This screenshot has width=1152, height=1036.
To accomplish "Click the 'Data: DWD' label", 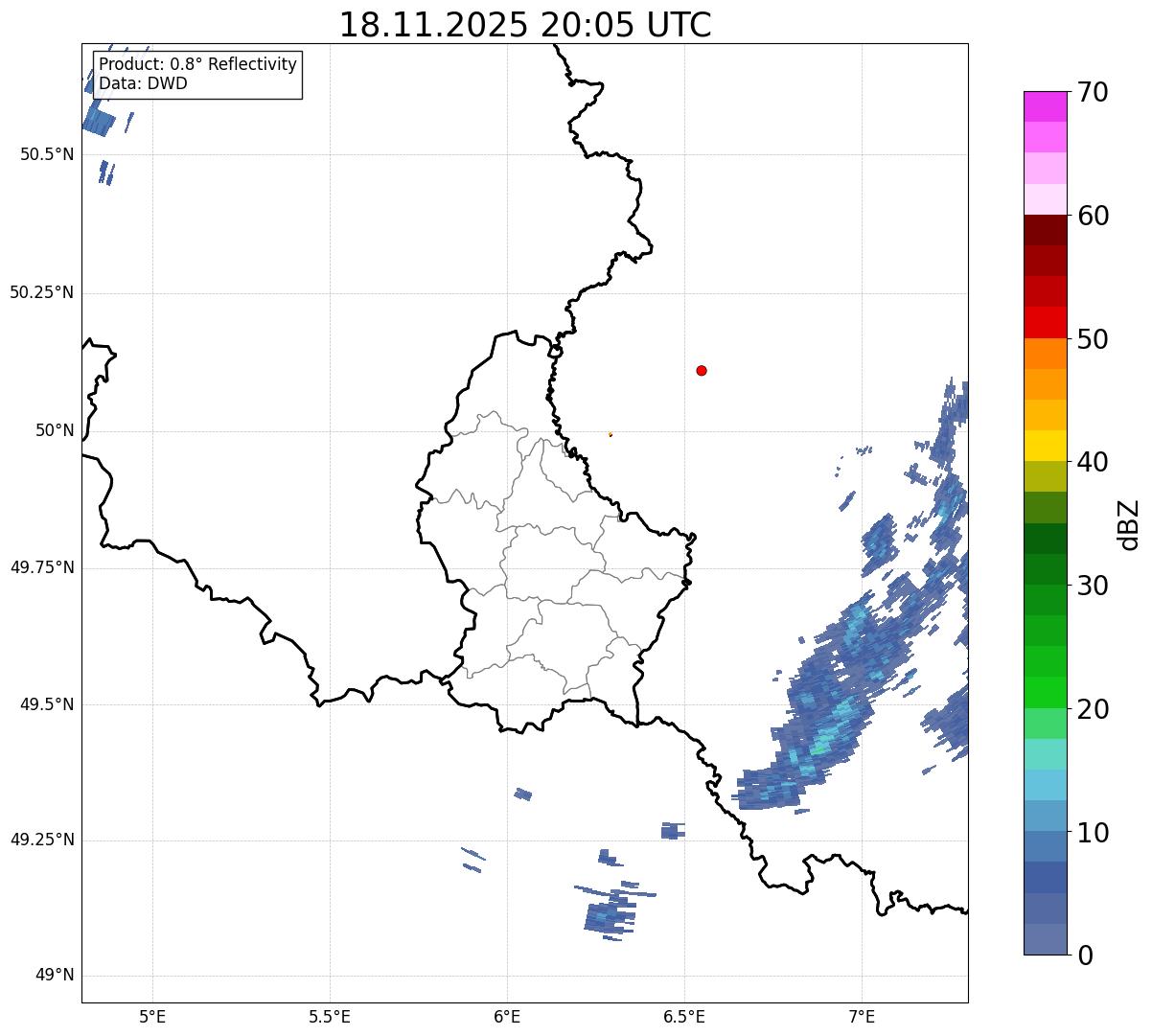I will click(x=143, y=83).
